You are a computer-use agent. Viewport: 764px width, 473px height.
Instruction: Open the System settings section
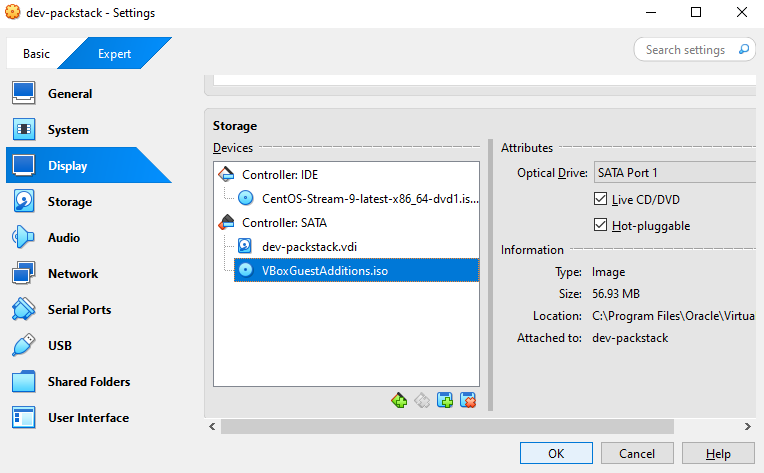67,130
